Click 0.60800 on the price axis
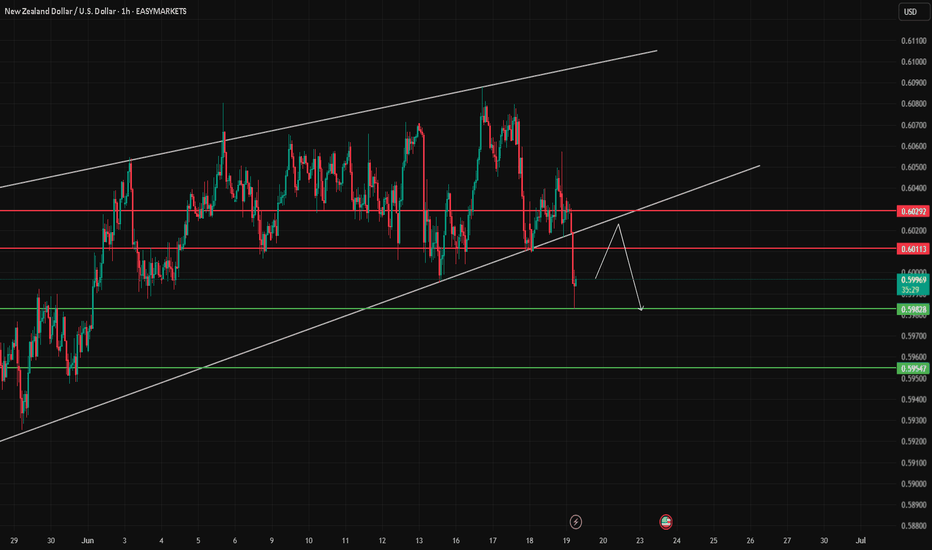The image size is (932, 550). pos(914,104)
